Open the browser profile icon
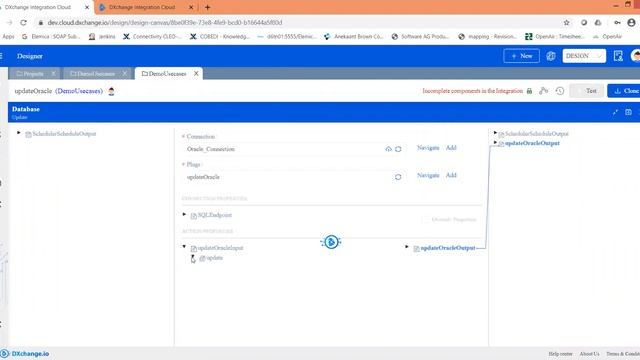Screen dimensions: 640x360 click(x=631, y=23)
